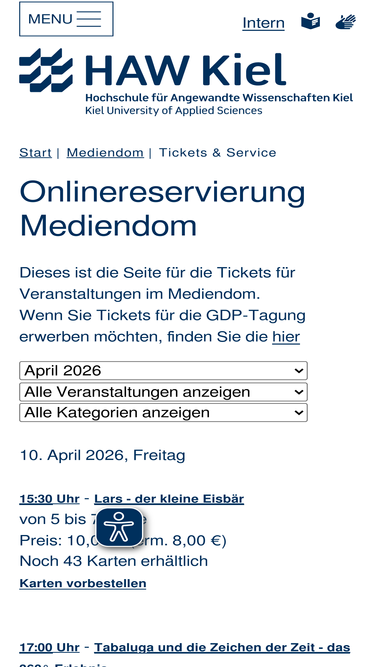Go to the Start breadcrumb
The image size is (375, 667).
tap(35, 153)
